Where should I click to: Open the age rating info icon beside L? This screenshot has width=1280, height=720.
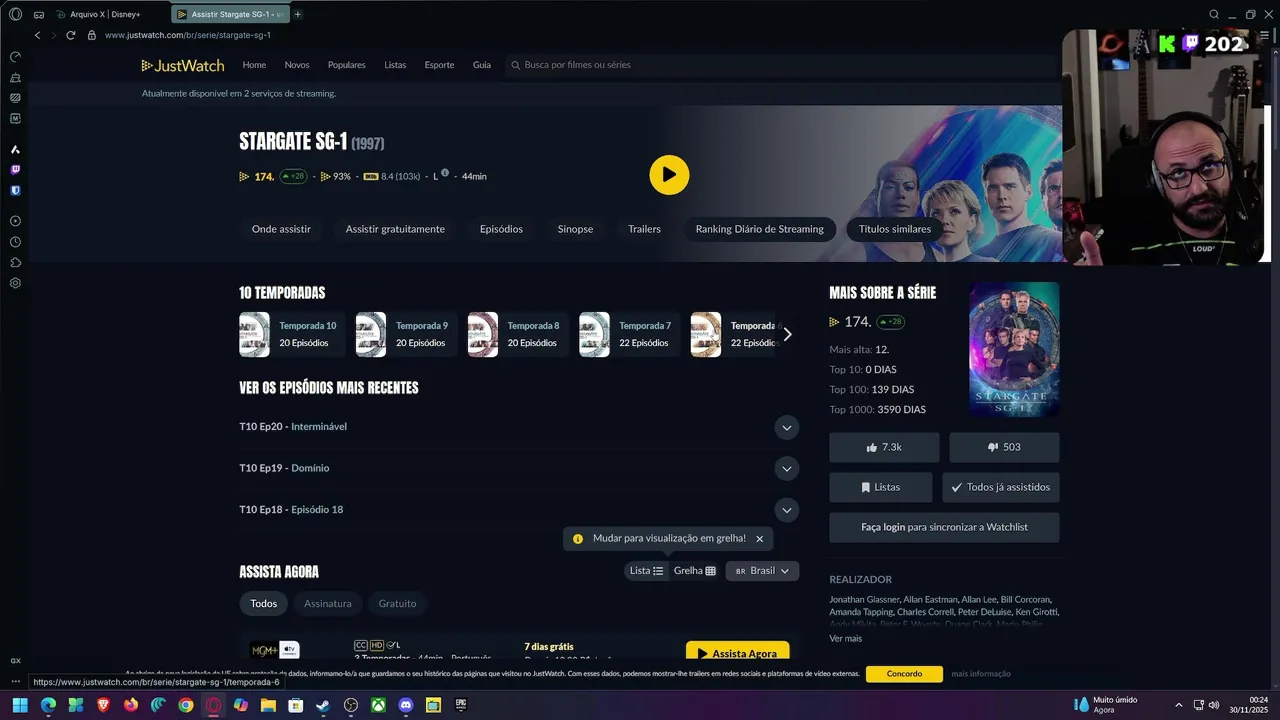point(445,173)
